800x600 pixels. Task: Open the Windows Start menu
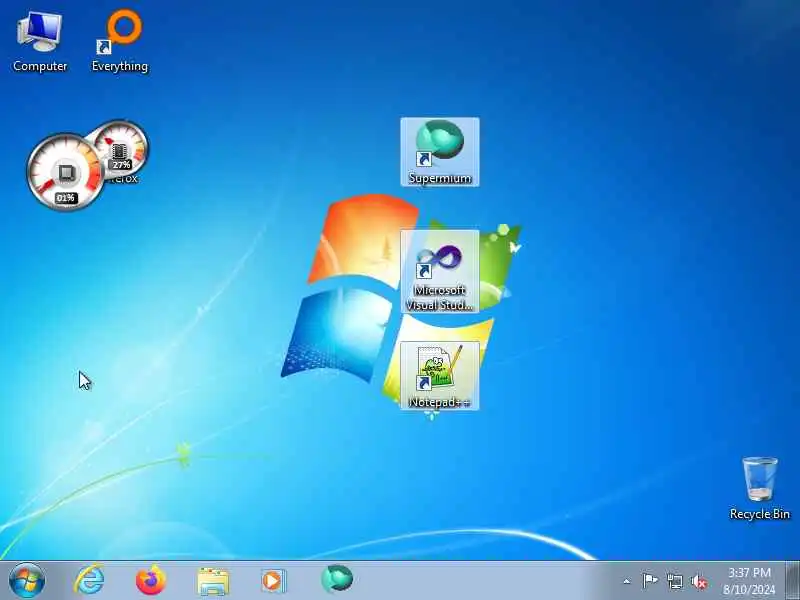tap(27, 580)
